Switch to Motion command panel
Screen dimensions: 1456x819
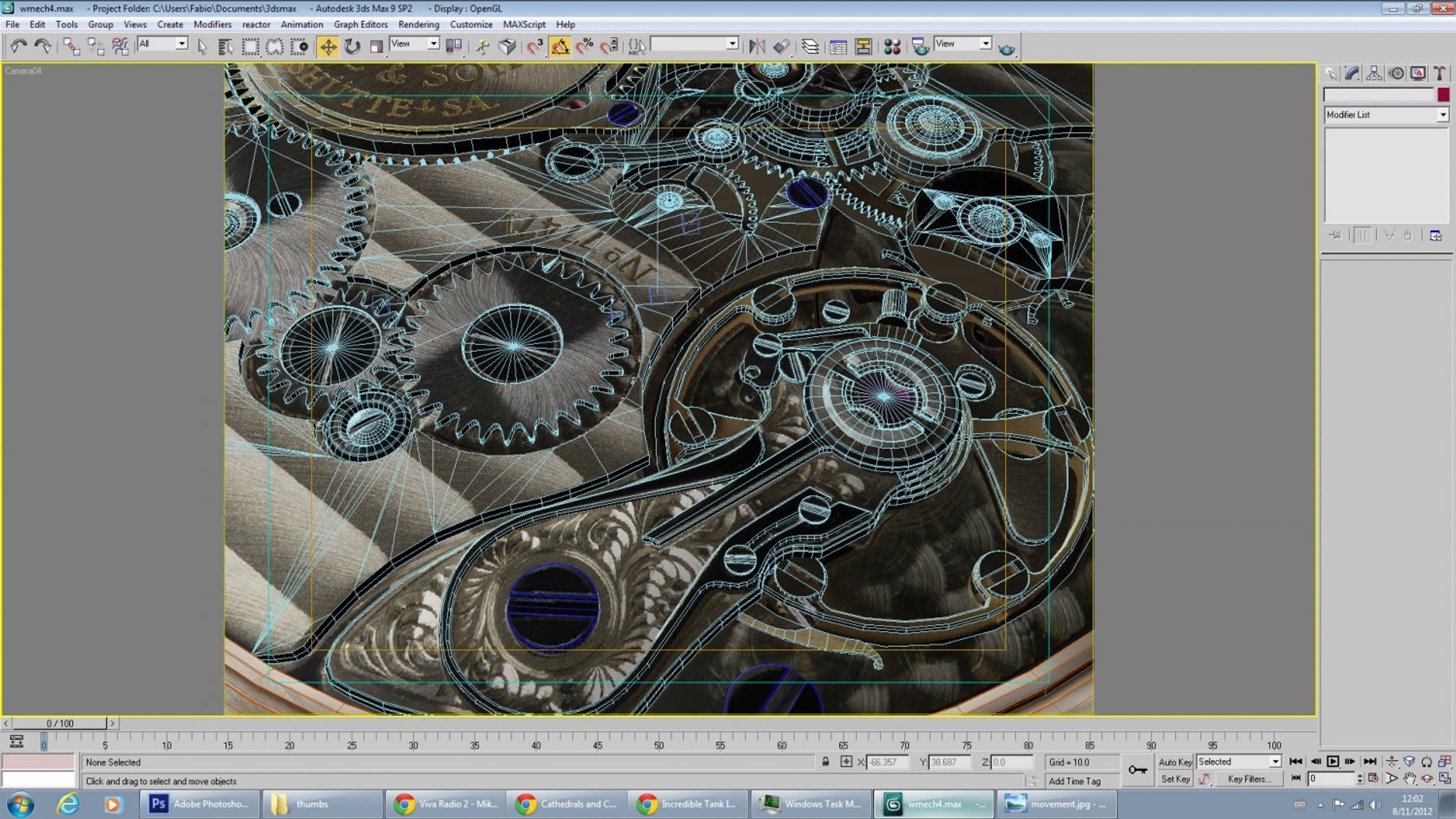(x=1396, y=74)
